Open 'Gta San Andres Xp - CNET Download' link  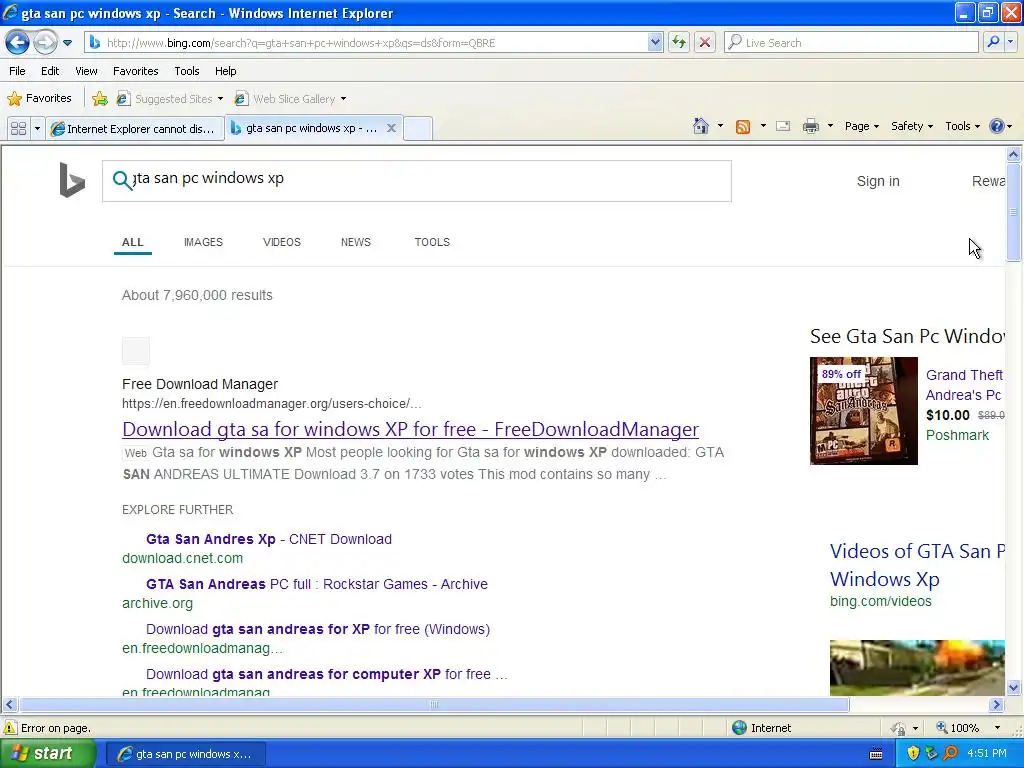pos(268,539)
